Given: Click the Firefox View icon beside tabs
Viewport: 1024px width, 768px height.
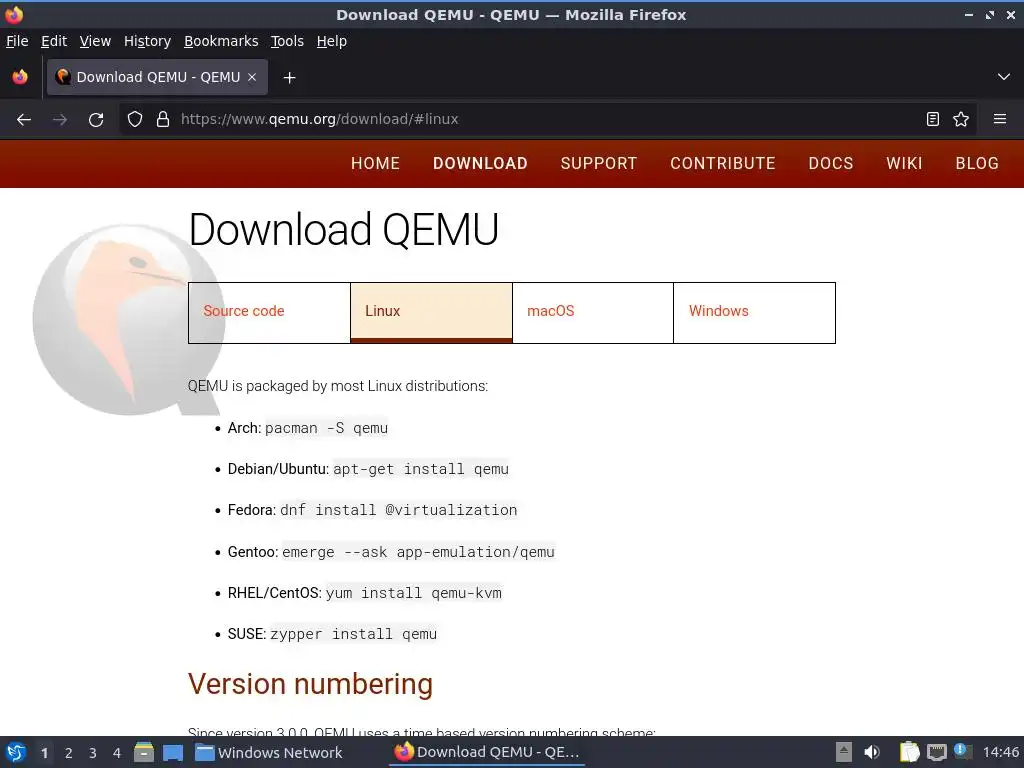Looking at the screenshot, I should 20,77.
